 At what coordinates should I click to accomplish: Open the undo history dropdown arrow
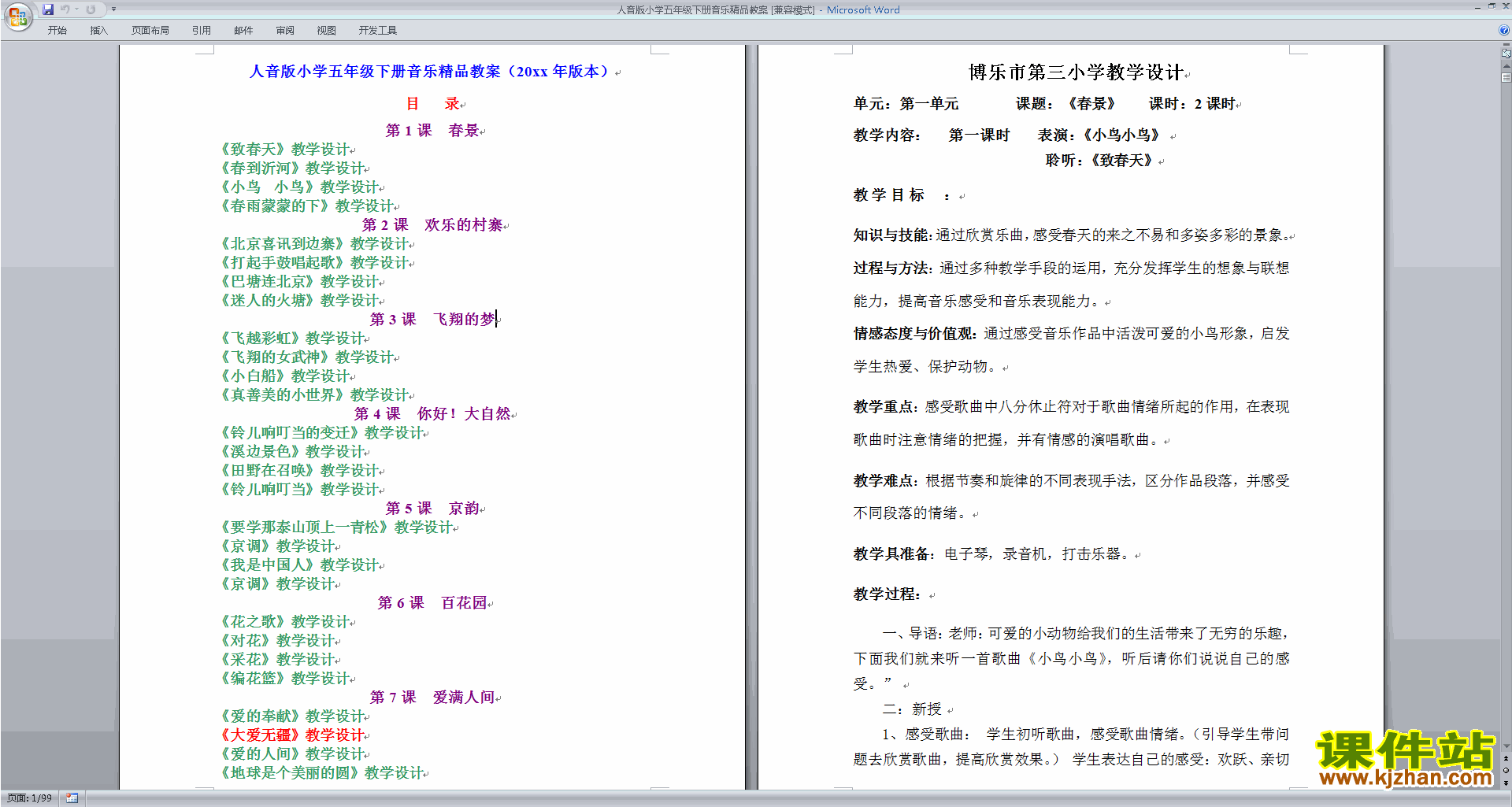pos(76,9)
